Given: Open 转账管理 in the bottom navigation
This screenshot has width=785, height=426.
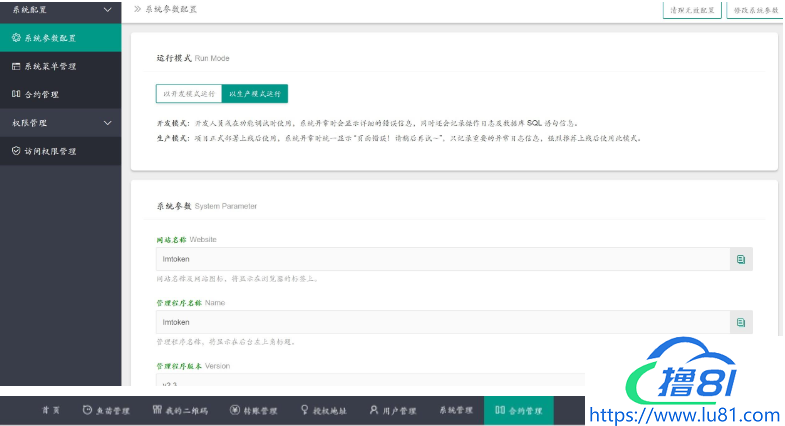Looking at the screenshot, I should click(256, 410).
